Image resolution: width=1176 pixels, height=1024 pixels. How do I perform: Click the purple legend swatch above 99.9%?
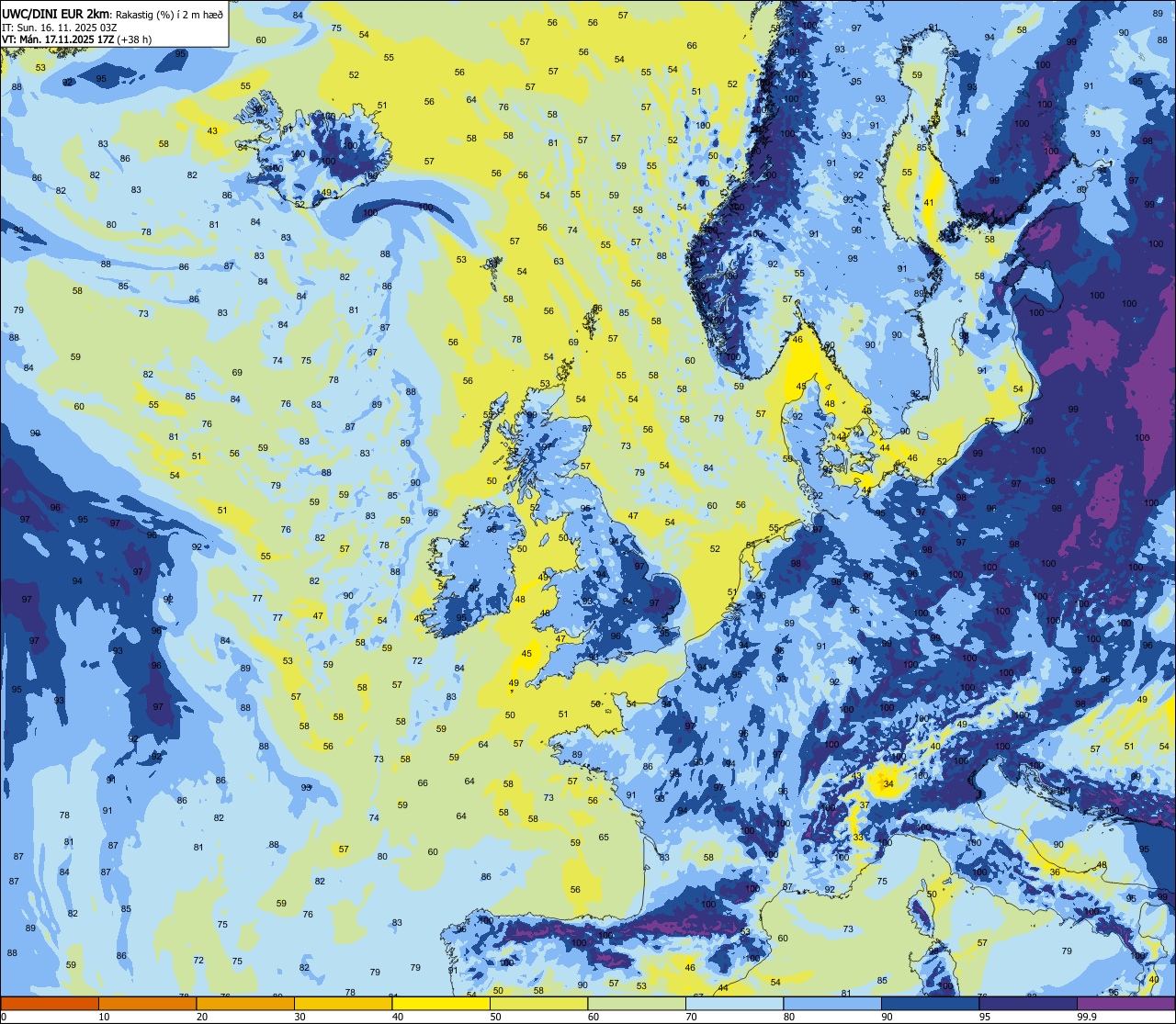click(1125, 1003)
